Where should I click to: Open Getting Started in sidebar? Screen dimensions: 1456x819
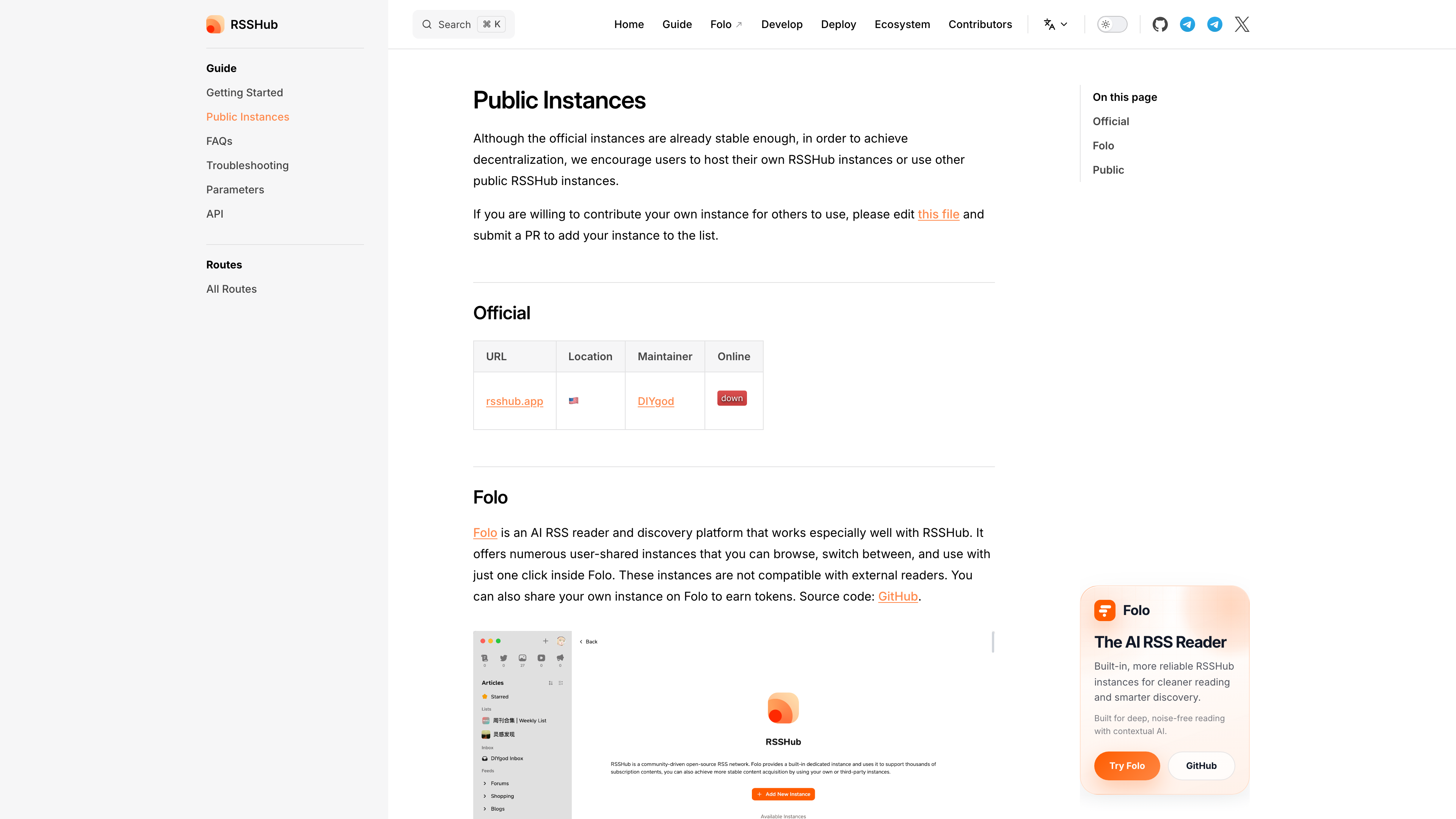244,93
